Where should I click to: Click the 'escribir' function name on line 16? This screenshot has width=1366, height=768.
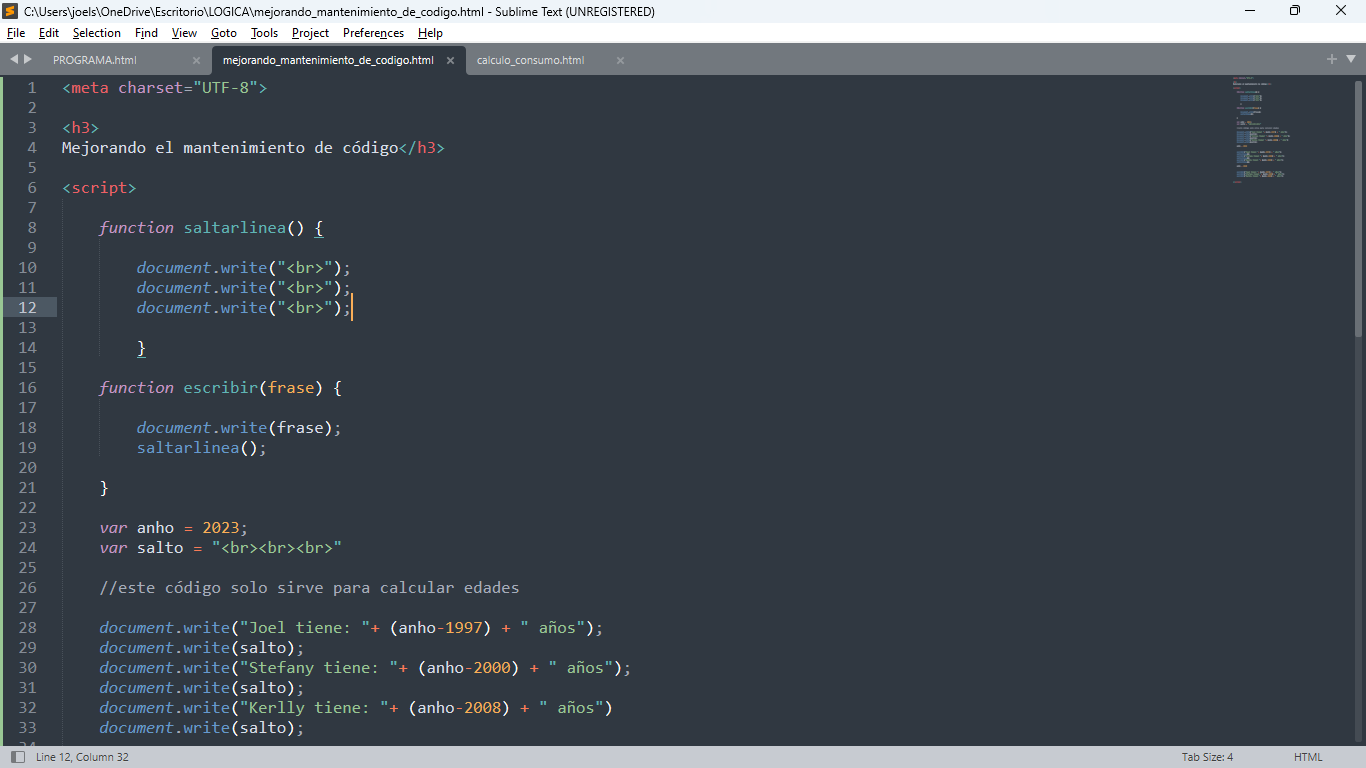click(221, 388)
